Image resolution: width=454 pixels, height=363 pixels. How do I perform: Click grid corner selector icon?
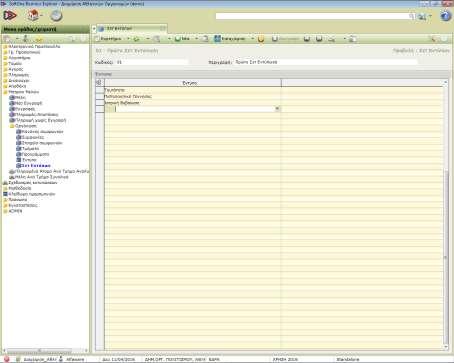(x=99, y=82)
